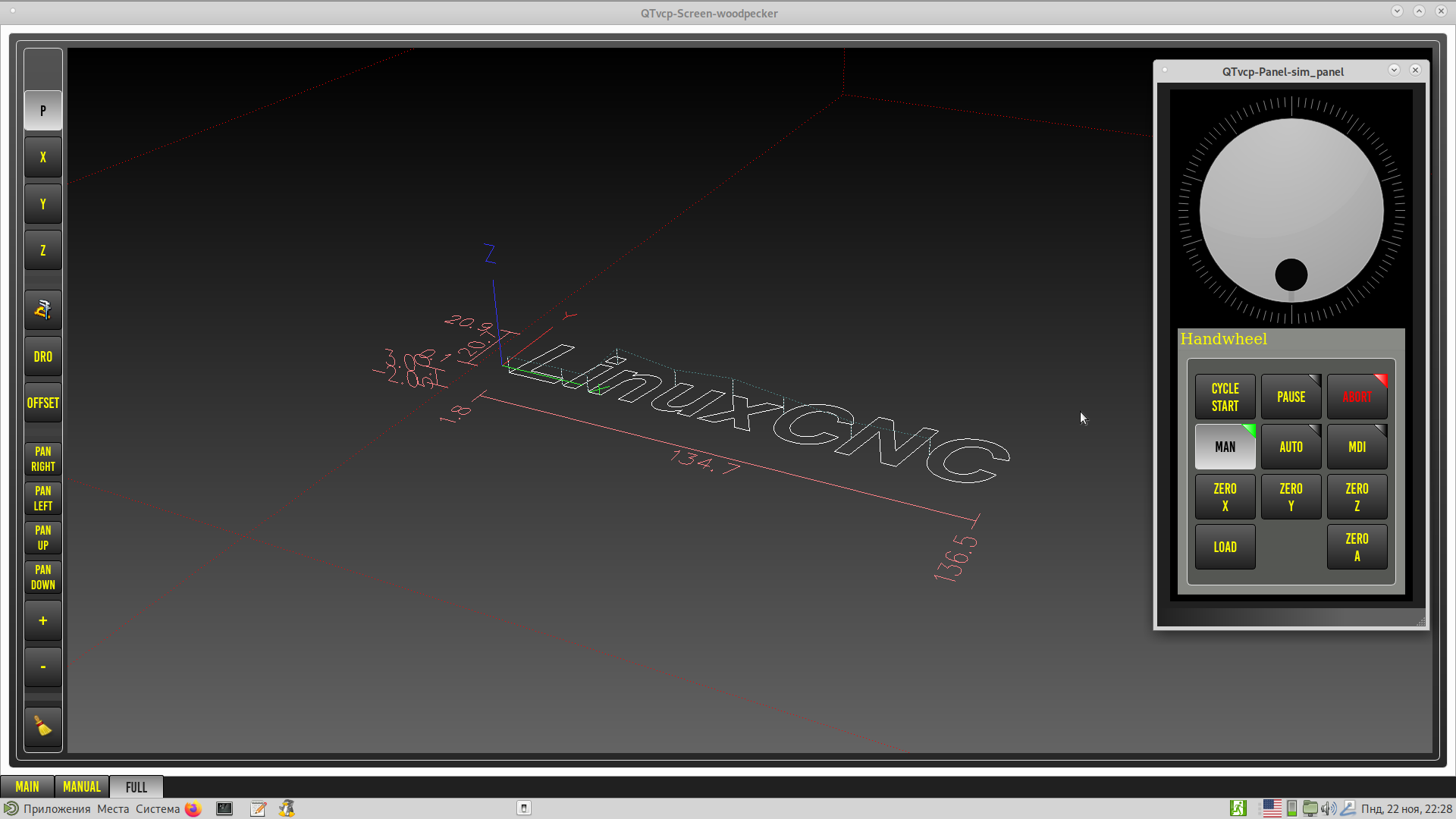The height and width of the screenshot is (819, 1456).
Task: Click the PAN UP button
Action: (43, 538)
